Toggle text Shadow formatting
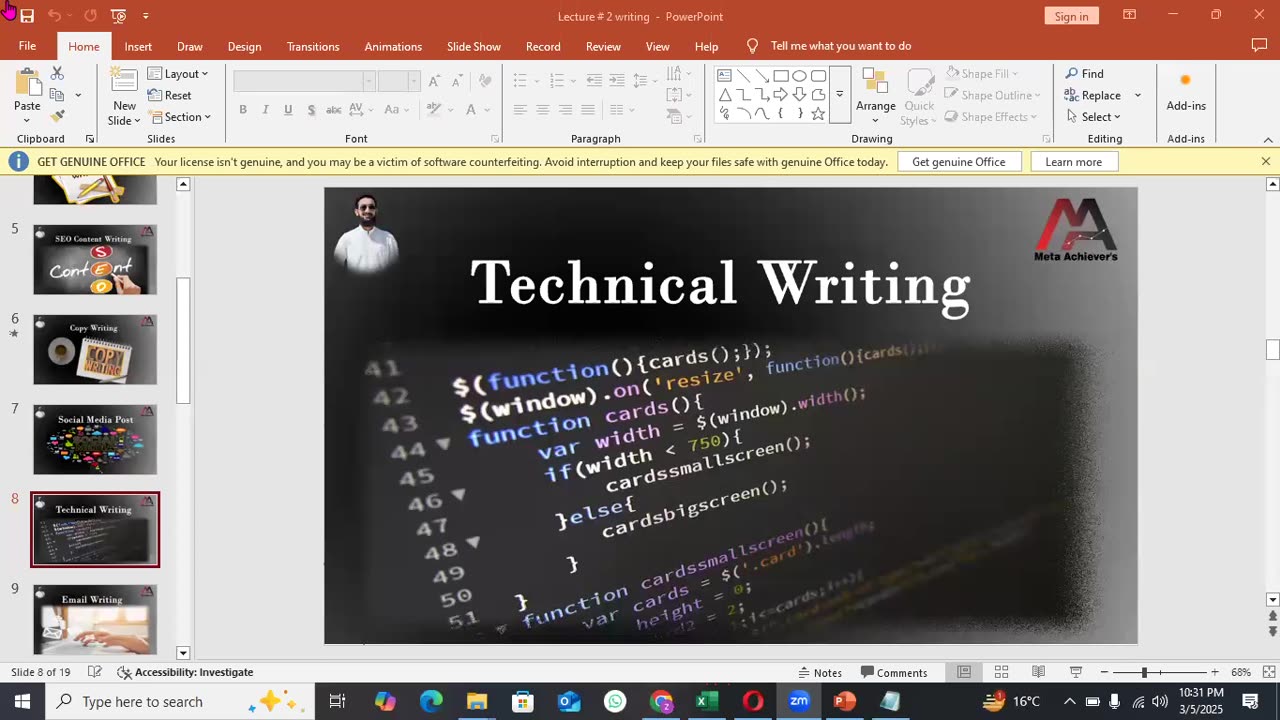 [x=311, y=110]
